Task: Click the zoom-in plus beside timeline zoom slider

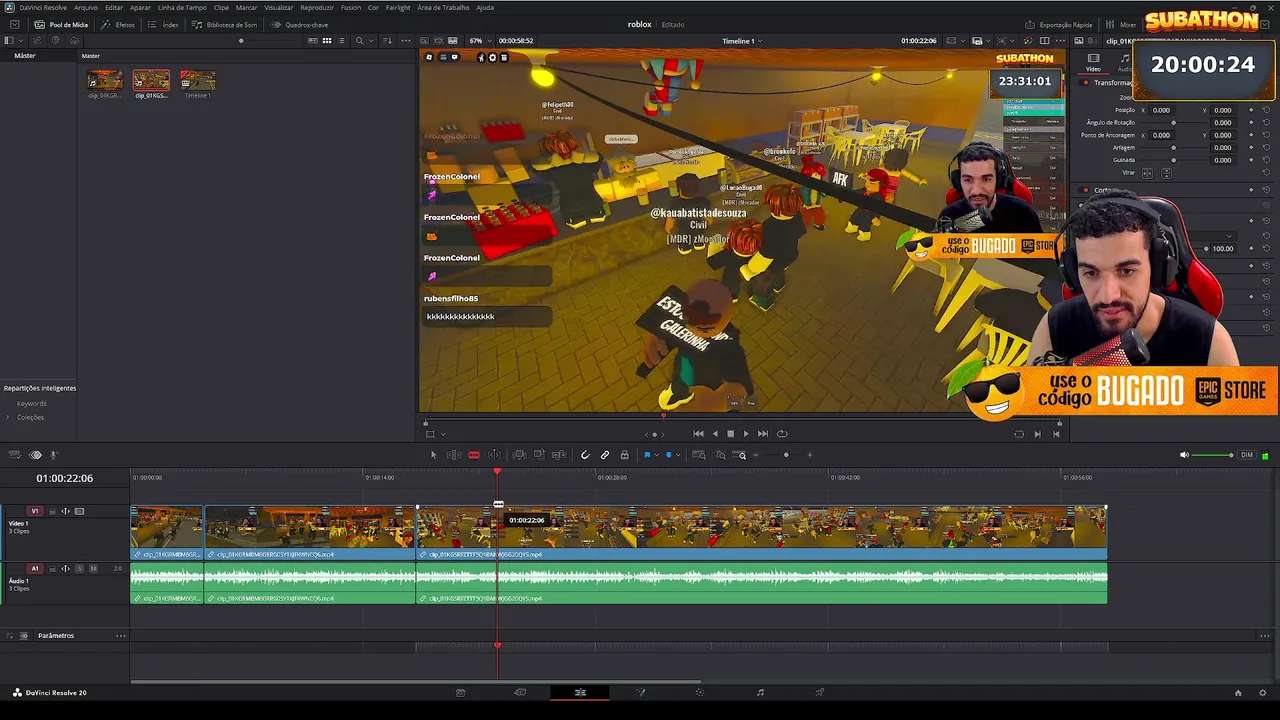Action: coord(810,455)
